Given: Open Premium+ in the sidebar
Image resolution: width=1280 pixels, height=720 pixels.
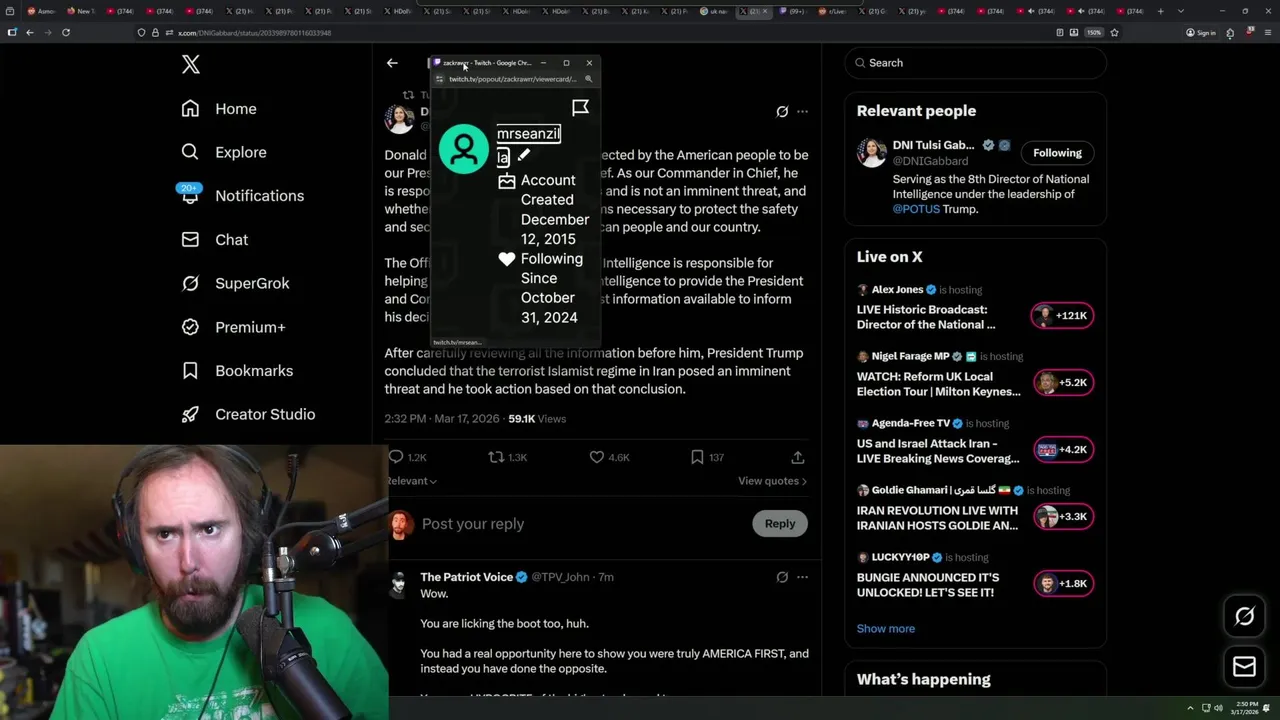Looking at the screenshot, I should click(233, 327).
